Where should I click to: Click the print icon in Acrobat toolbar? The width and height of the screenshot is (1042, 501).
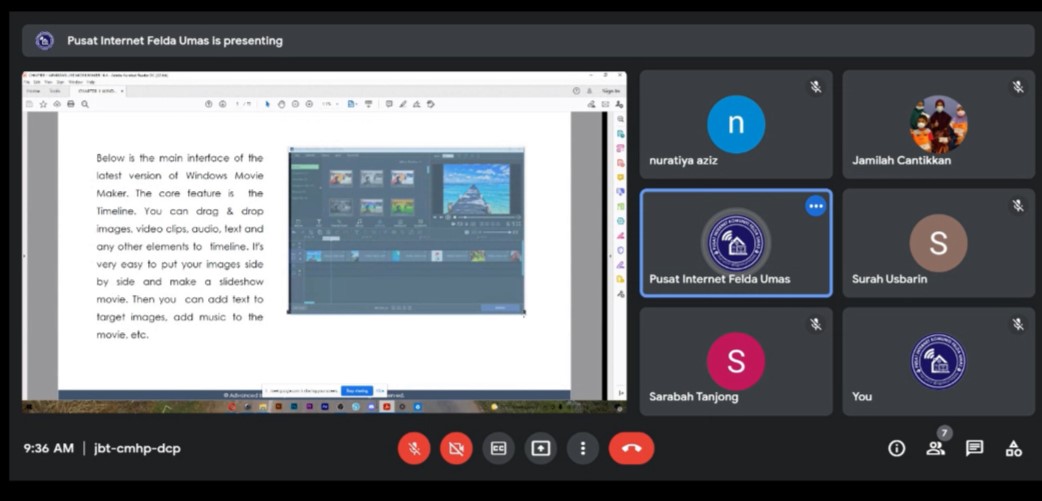point(70,104)
